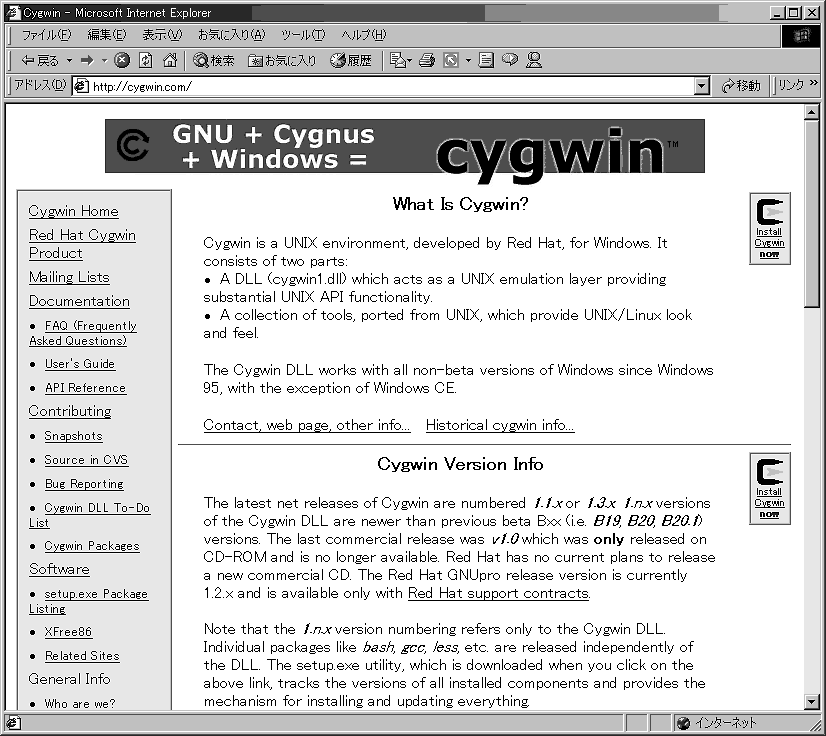Click the status bar page icon
This screenshot has width=826, height=736.
coord(14,723)
